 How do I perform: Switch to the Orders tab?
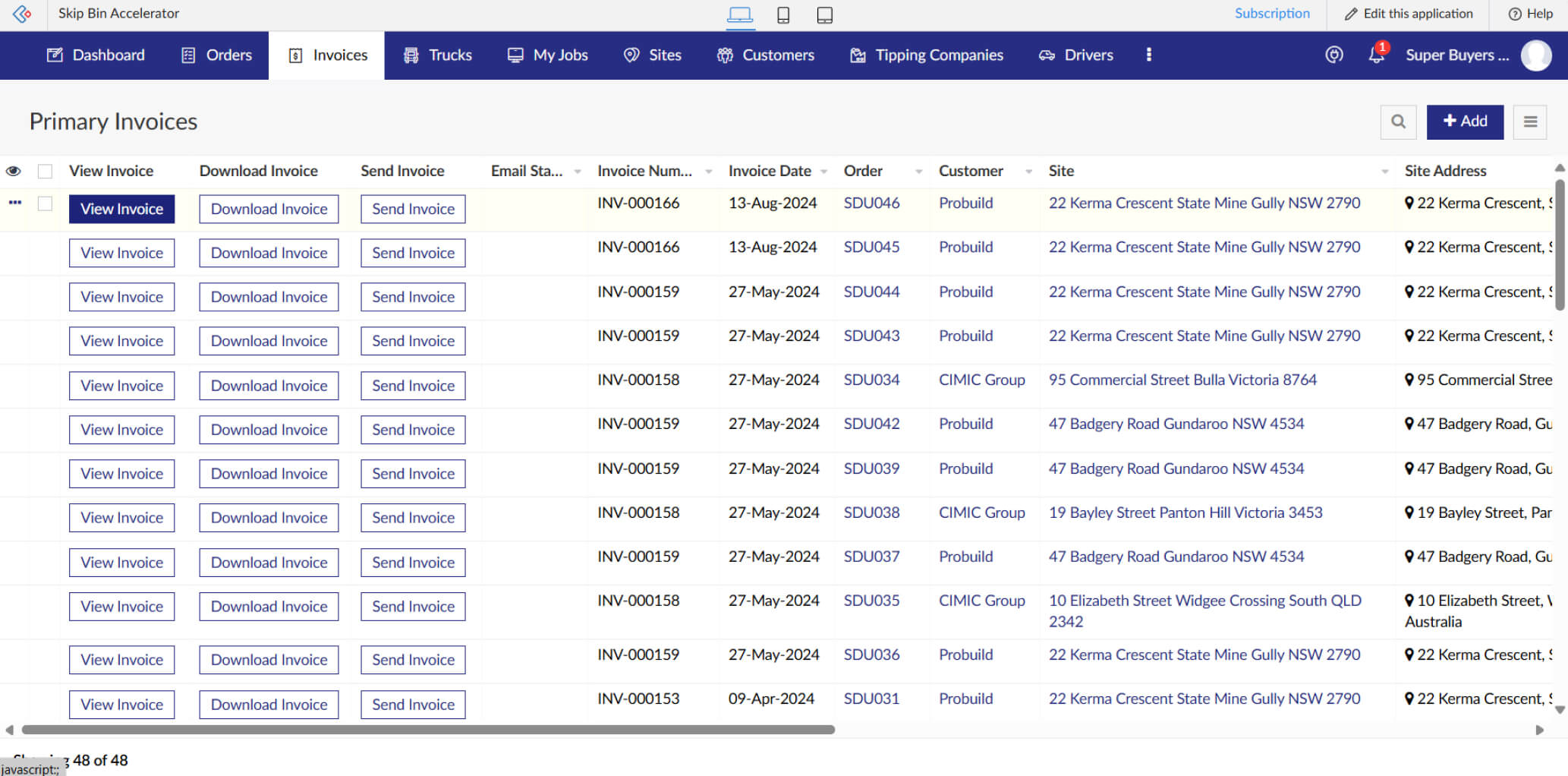[x=216, y=54]
